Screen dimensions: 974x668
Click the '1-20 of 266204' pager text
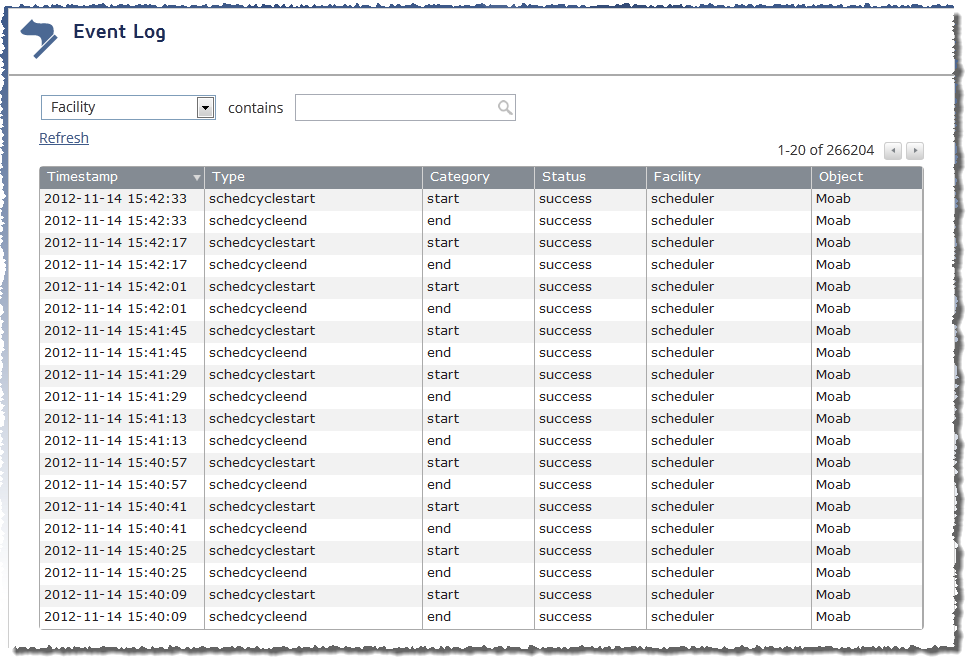click(826, 150)
